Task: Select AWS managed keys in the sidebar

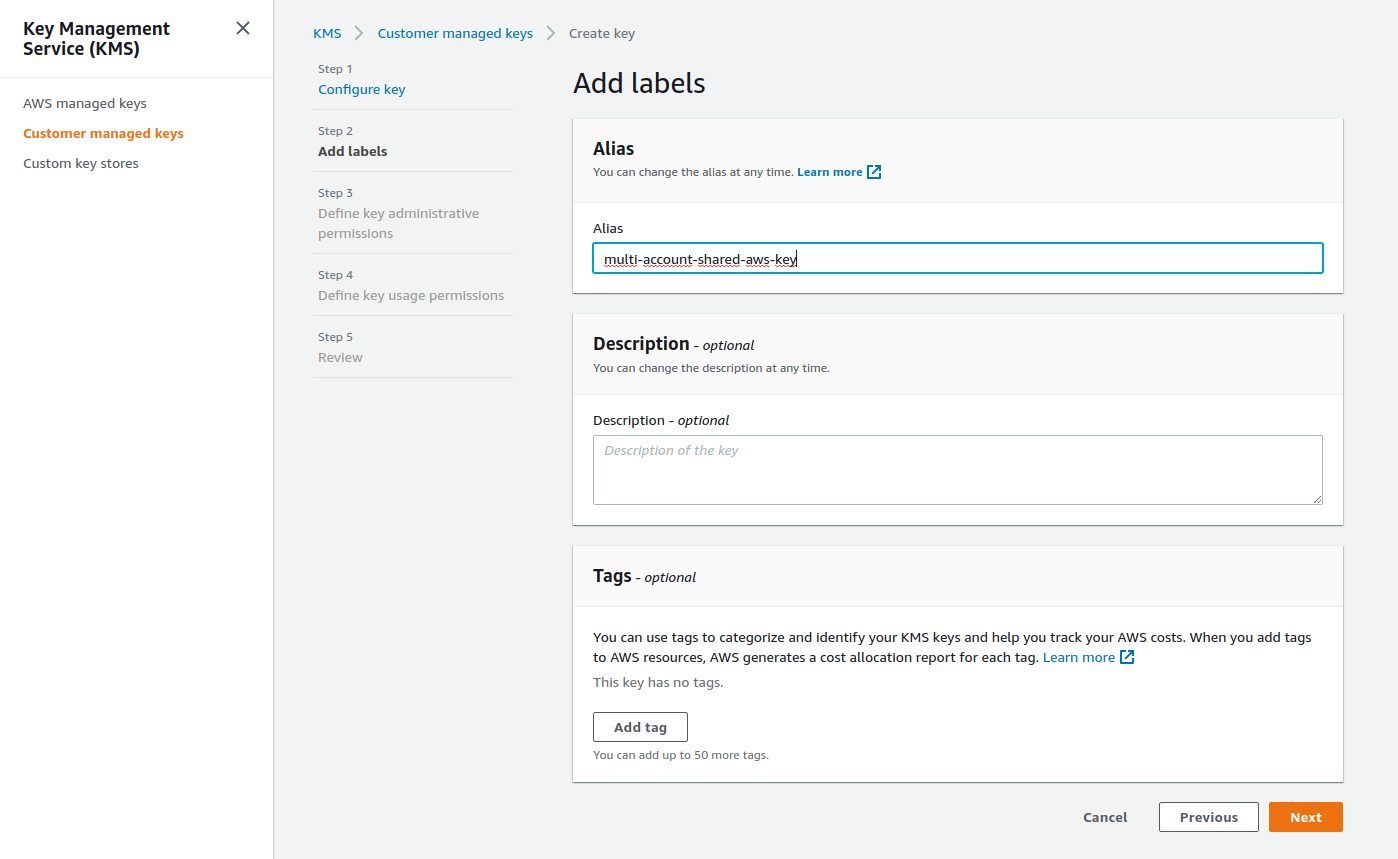Action: click(x=84, y=103)
